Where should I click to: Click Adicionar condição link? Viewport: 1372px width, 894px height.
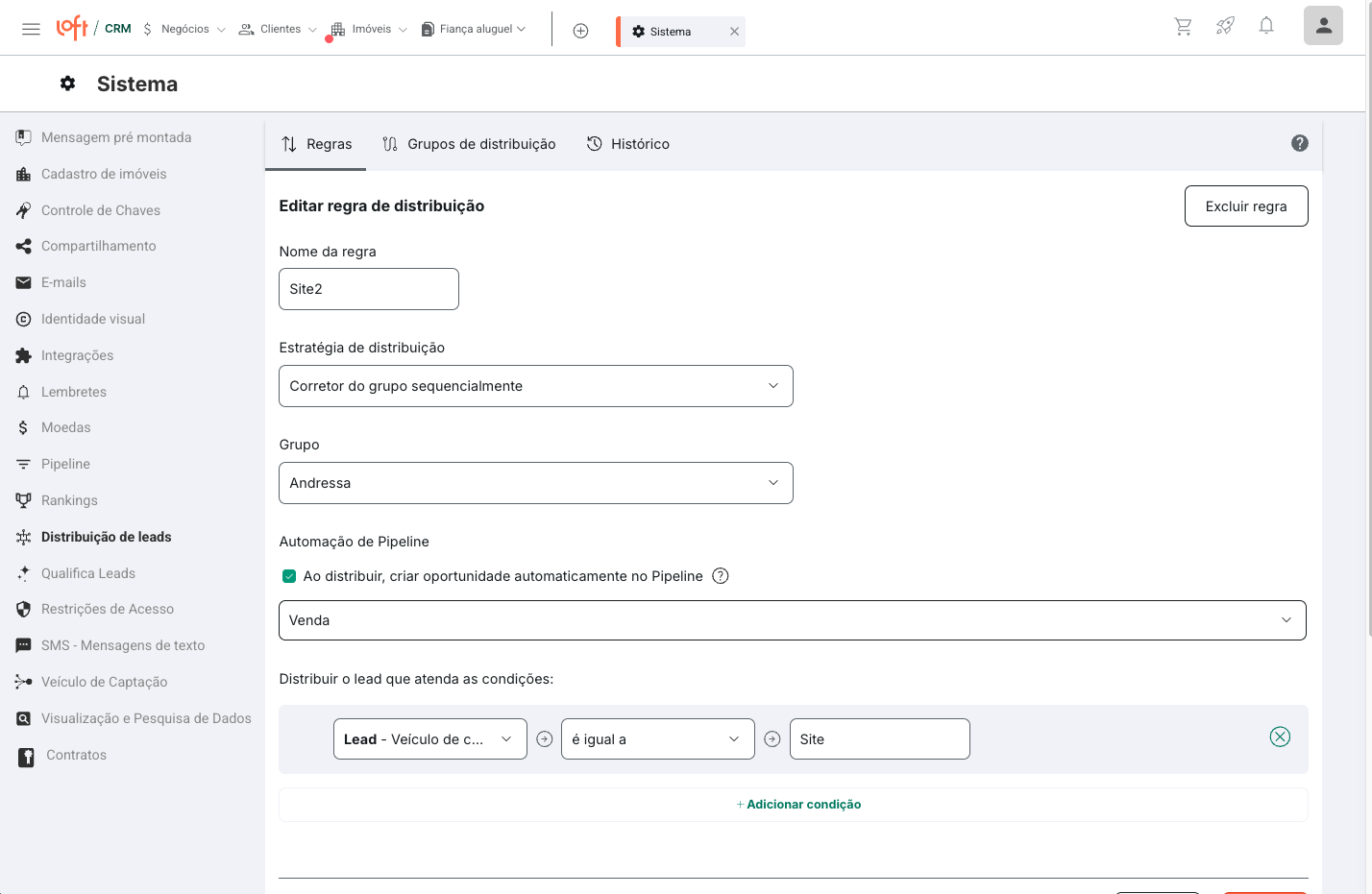point(798,805)
